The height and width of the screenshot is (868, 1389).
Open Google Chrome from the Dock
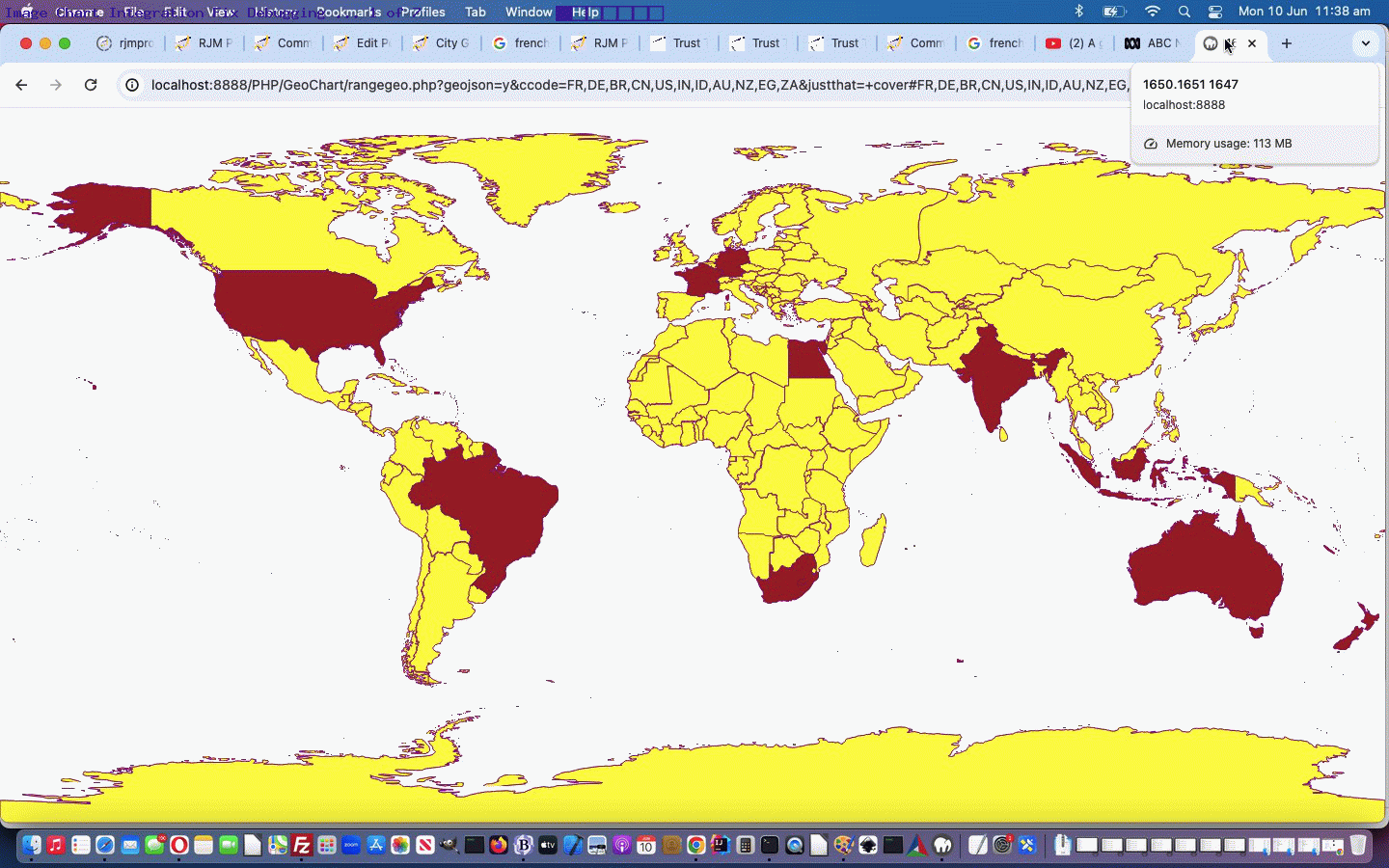695,846
